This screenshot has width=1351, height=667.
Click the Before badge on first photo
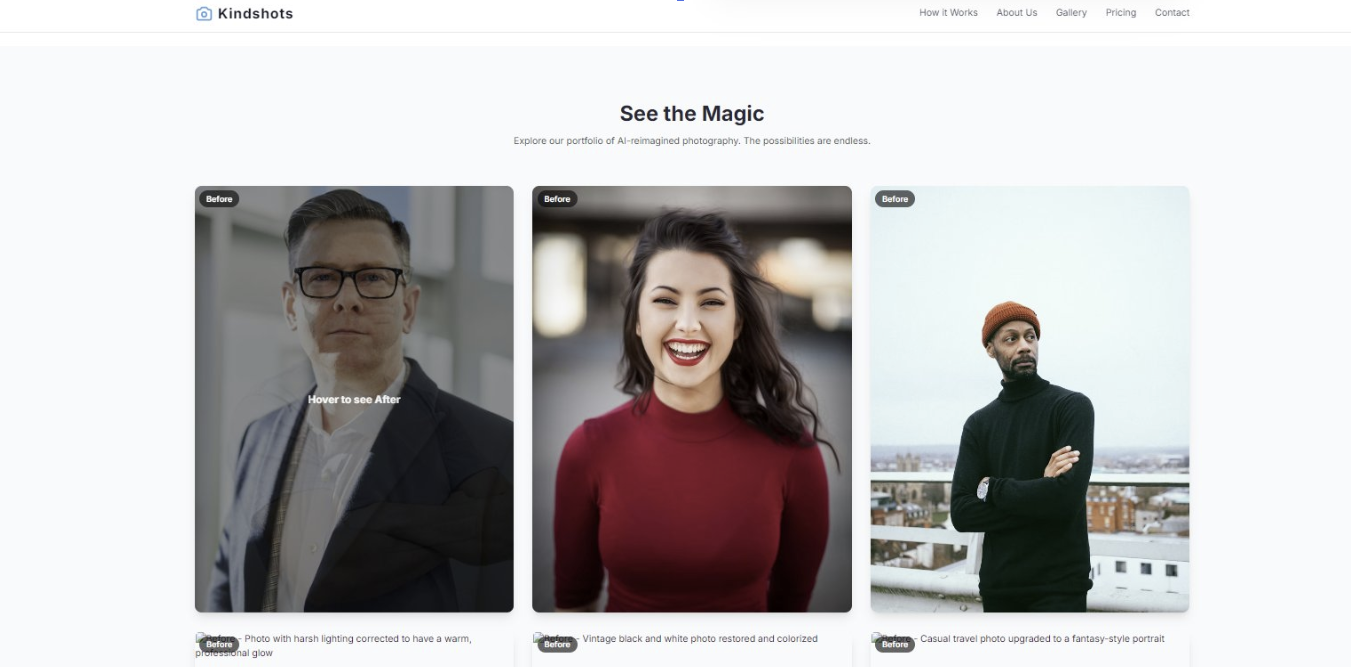click(219, 199)
